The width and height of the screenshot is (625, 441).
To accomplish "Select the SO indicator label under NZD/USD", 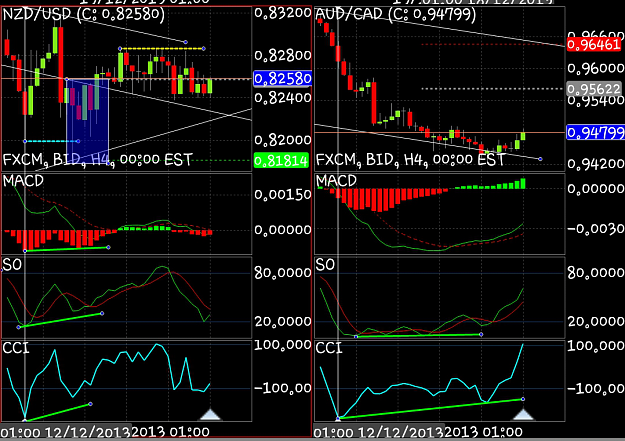I will (x=12, y=265).
